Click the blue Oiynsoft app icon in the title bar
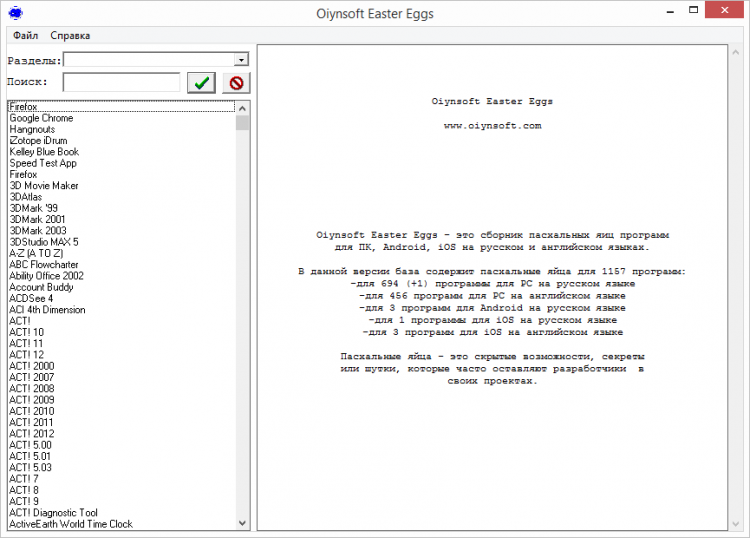 (16, 13)
